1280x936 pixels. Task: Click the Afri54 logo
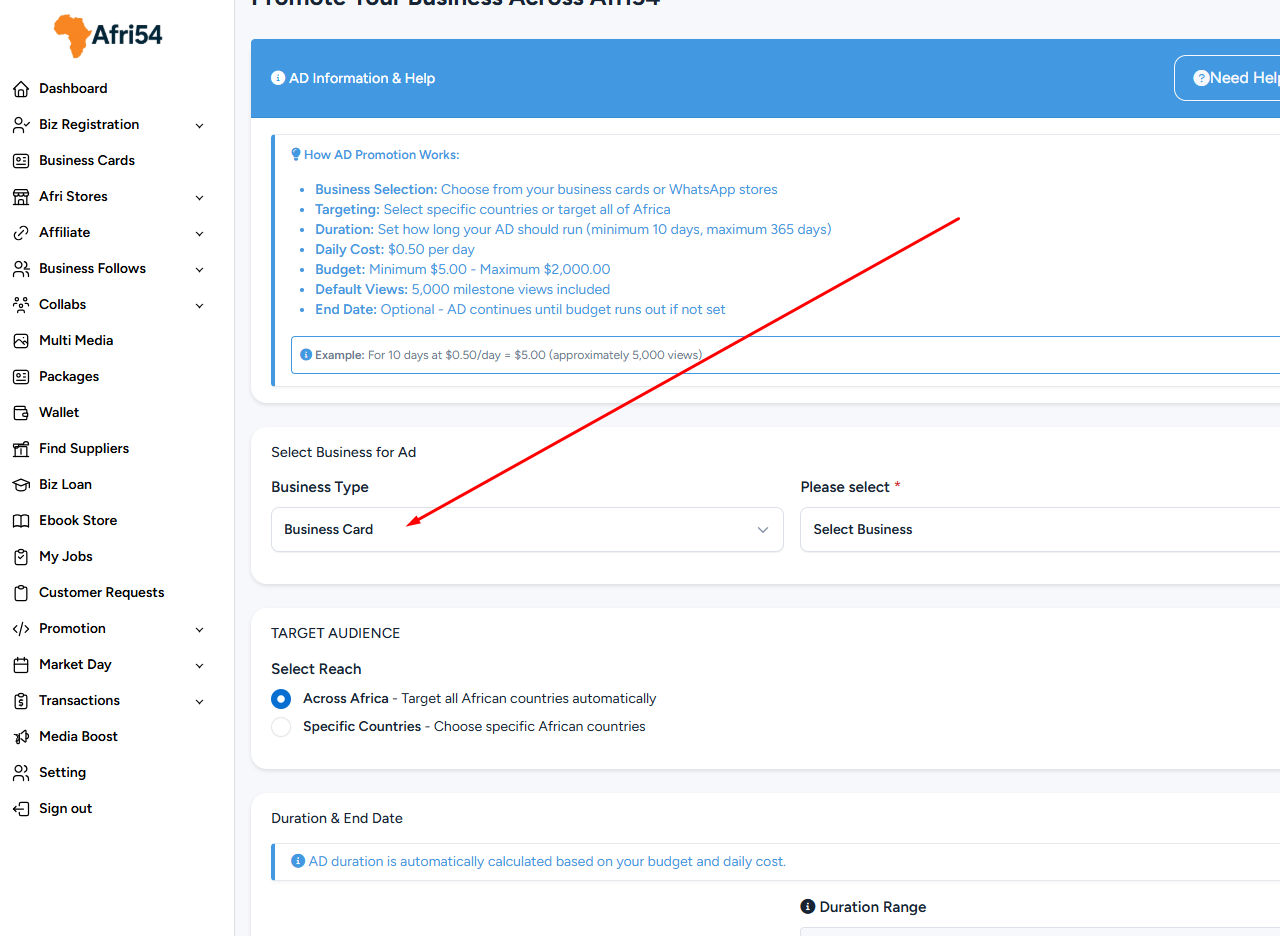[108, 36]
